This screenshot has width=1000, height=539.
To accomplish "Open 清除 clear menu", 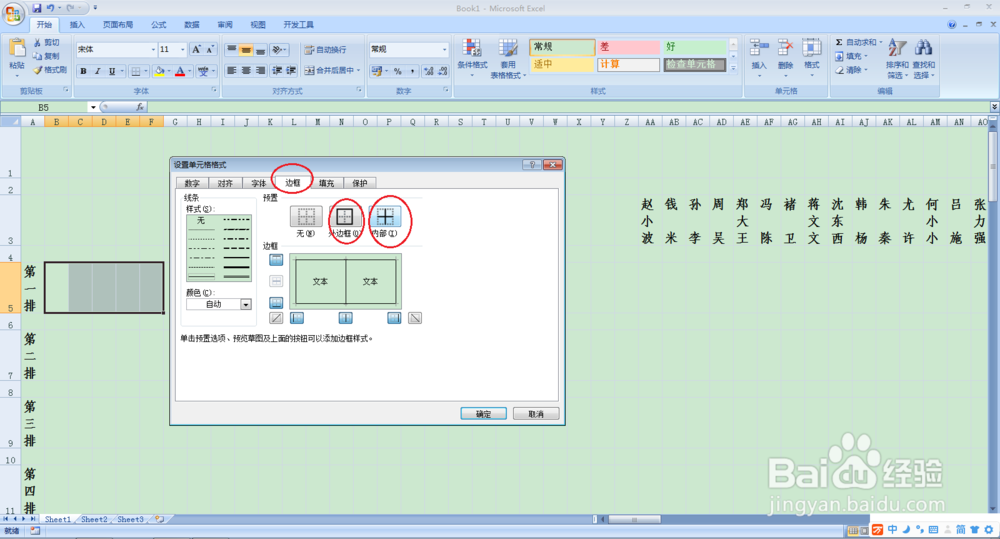I will [x=851, y=70].
